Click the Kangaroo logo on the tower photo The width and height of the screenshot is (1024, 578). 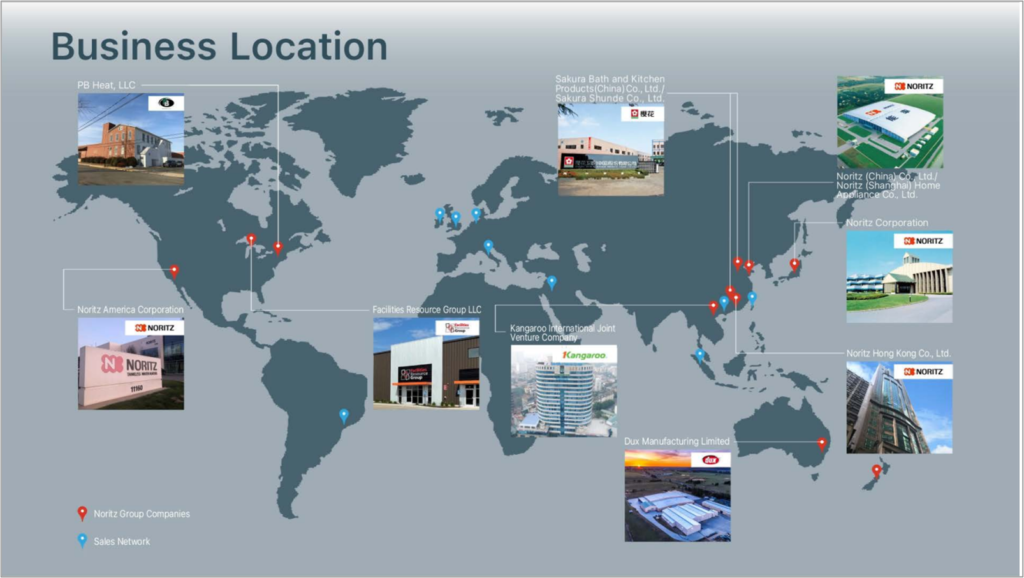(x=584, y=355)
